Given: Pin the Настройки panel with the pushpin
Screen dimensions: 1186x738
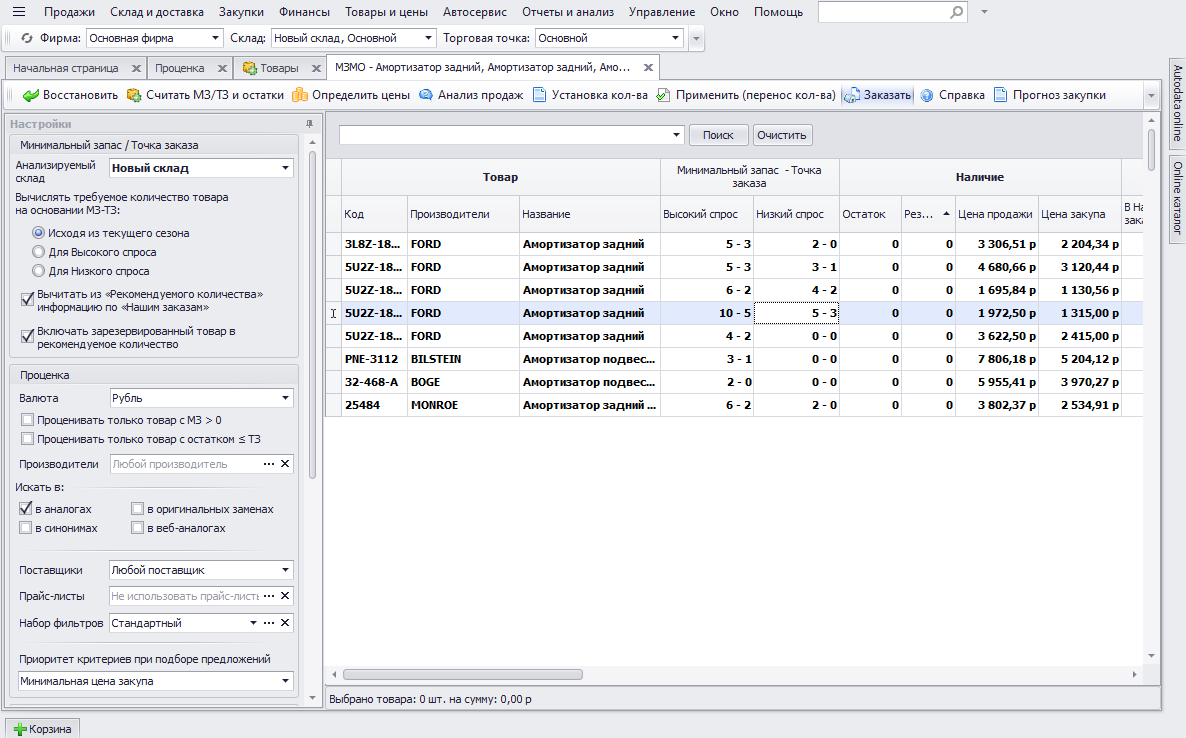Looking at the screenshot, I should coord(309,124).
